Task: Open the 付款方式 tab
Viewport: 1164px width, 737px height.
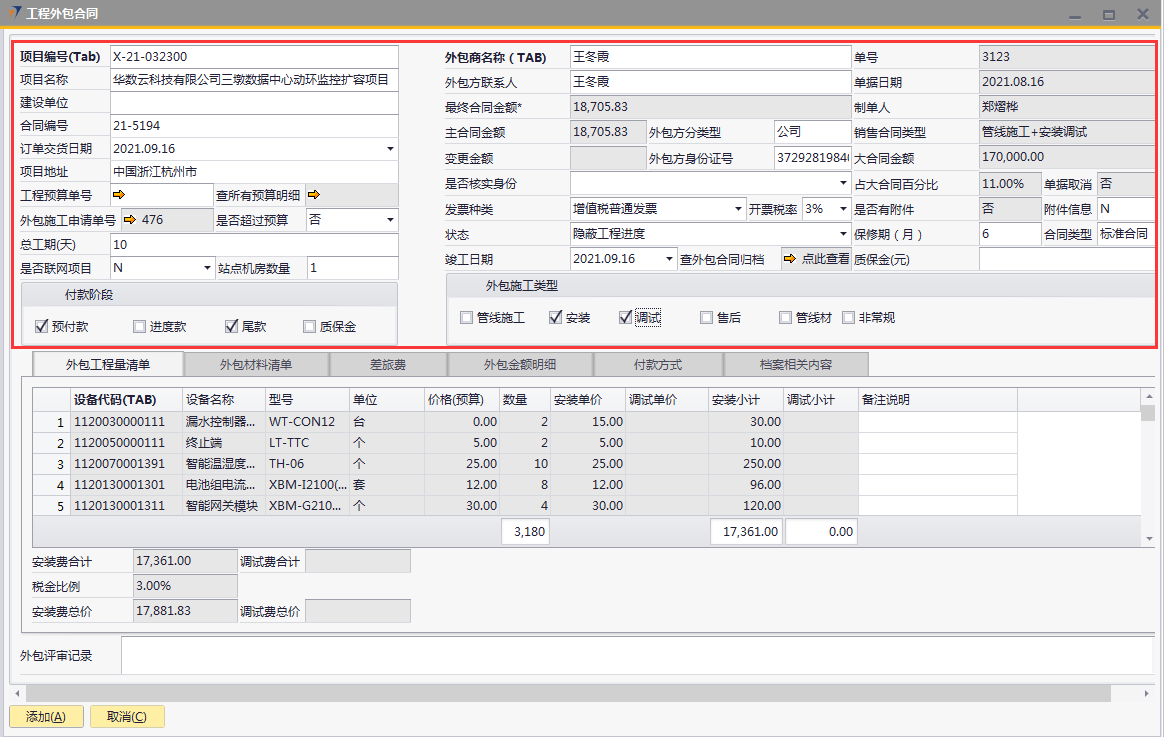Action: pyautogui.click(x=659, y=364)
